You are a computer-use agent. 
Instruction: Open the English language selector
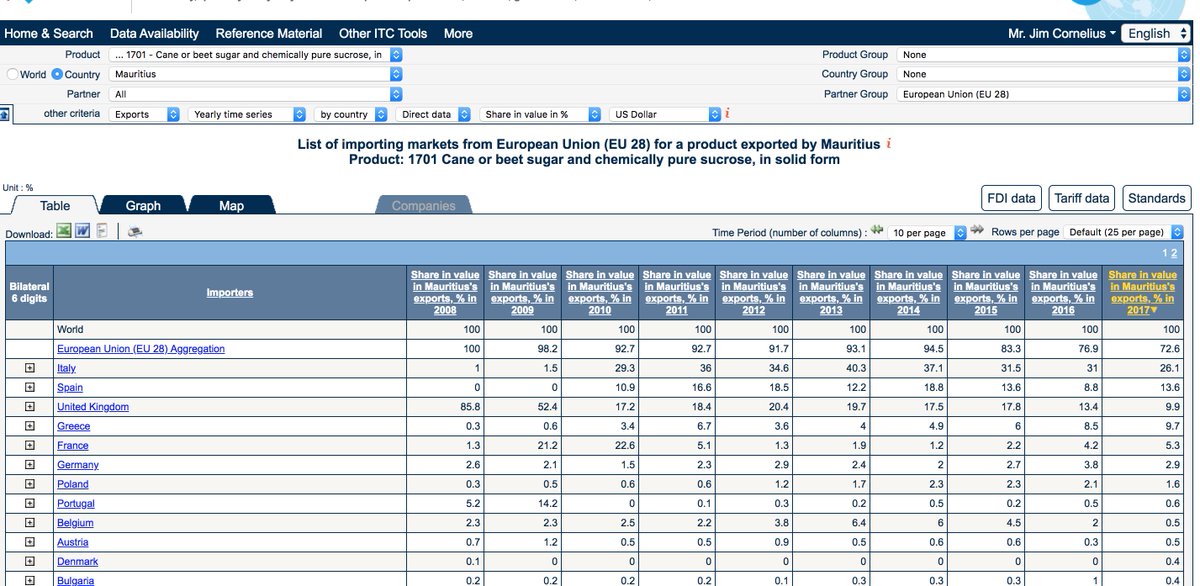(x=1157, y=33)
